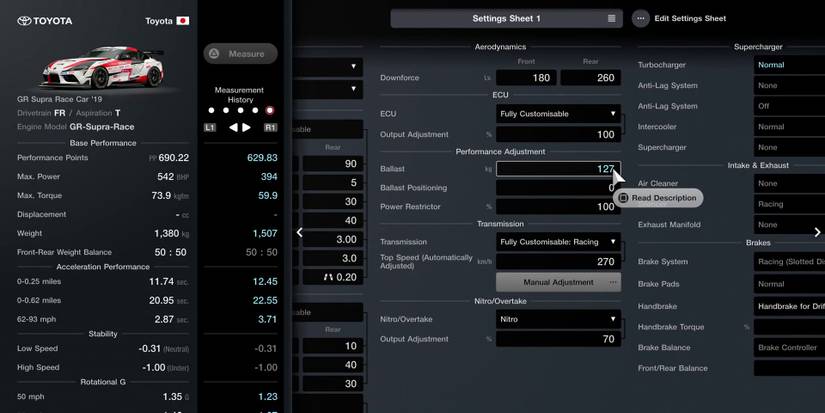Edit the rear downforce value 260

pyautogui.click(x=591, y=78)
